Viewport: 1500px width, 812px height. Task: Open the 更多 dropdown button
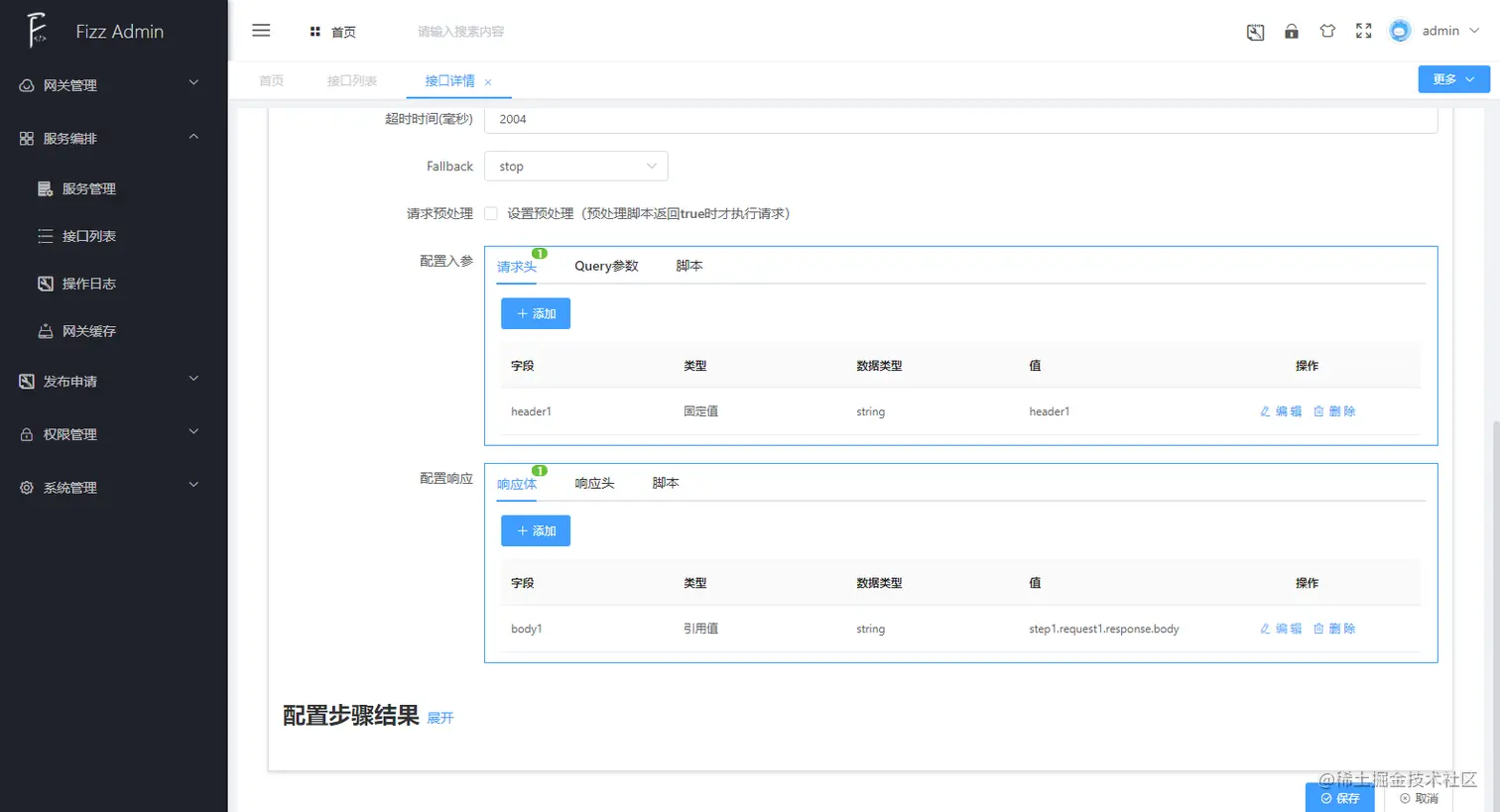[1453, 79]
